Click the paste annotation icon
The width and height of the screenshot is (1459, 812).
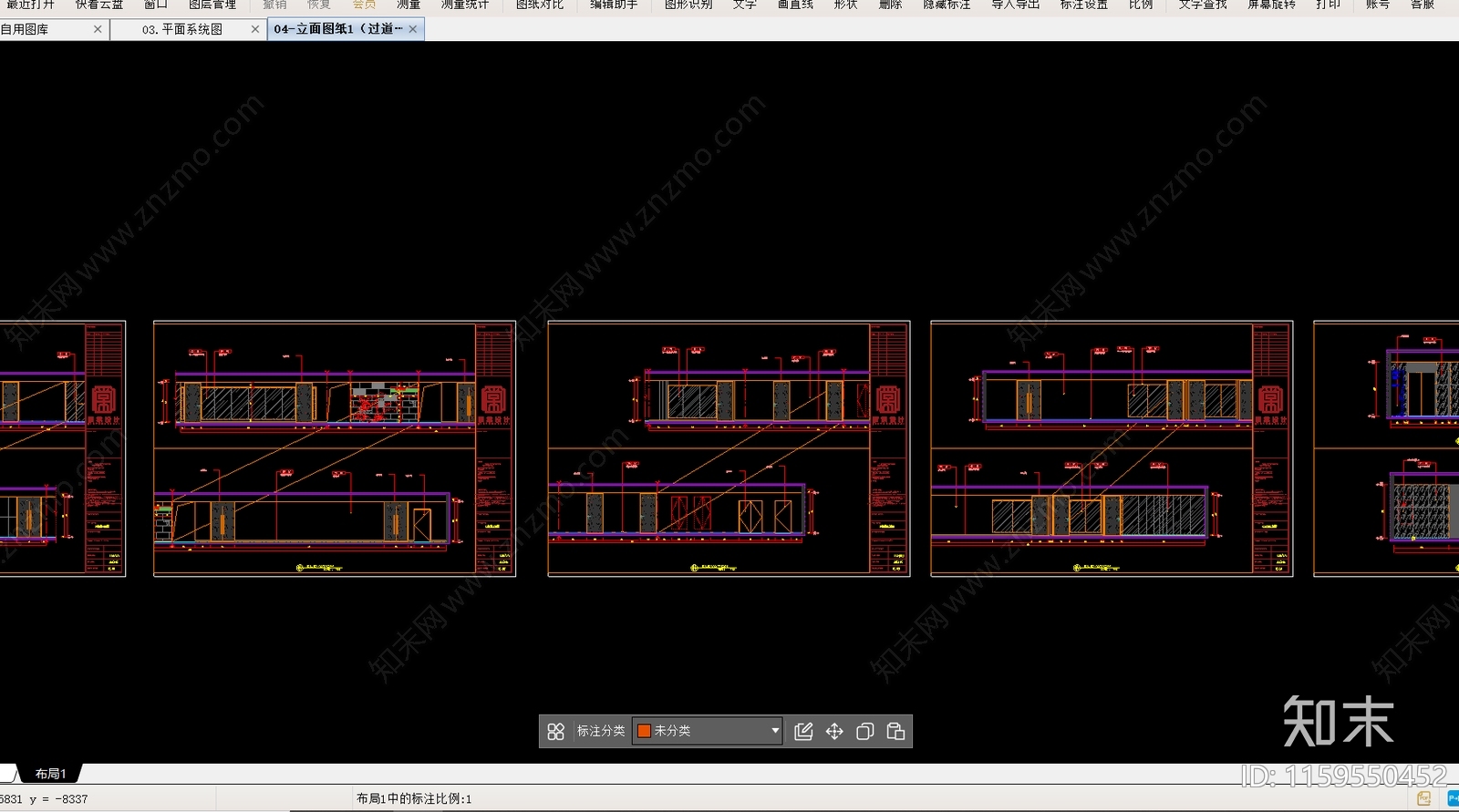[895, 731]
